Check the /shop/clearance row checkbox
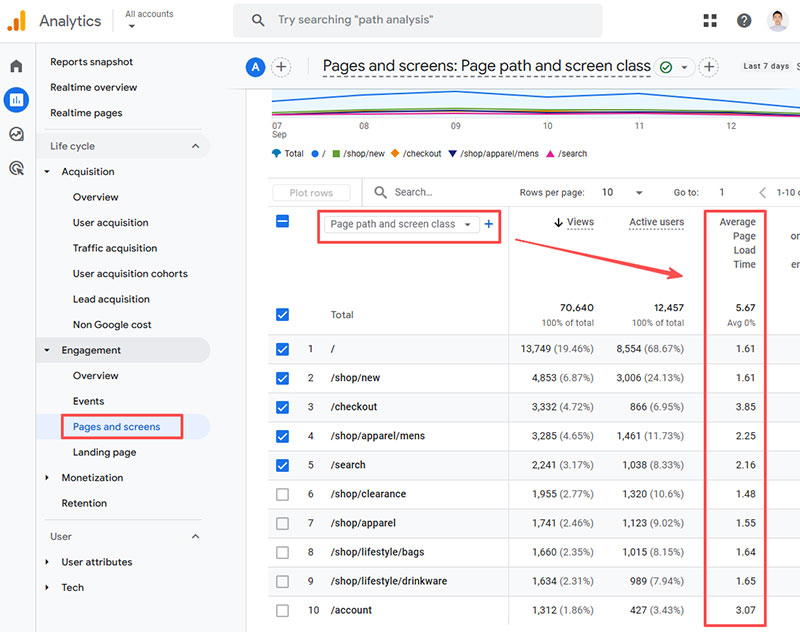The height and width of the screenshot is (632, 800). tap(282, 494)
